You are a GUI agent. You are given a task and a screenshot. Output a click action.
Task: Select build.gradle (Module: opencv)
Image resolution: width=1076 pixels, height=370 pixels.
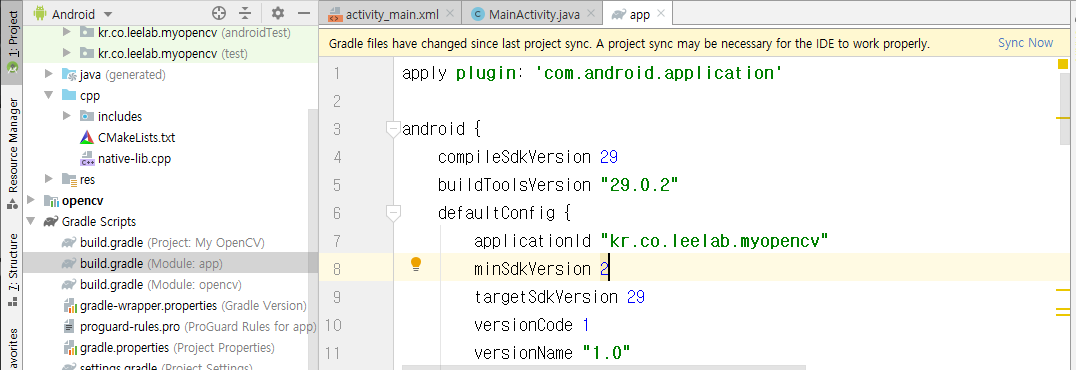[x=161, y=284]
